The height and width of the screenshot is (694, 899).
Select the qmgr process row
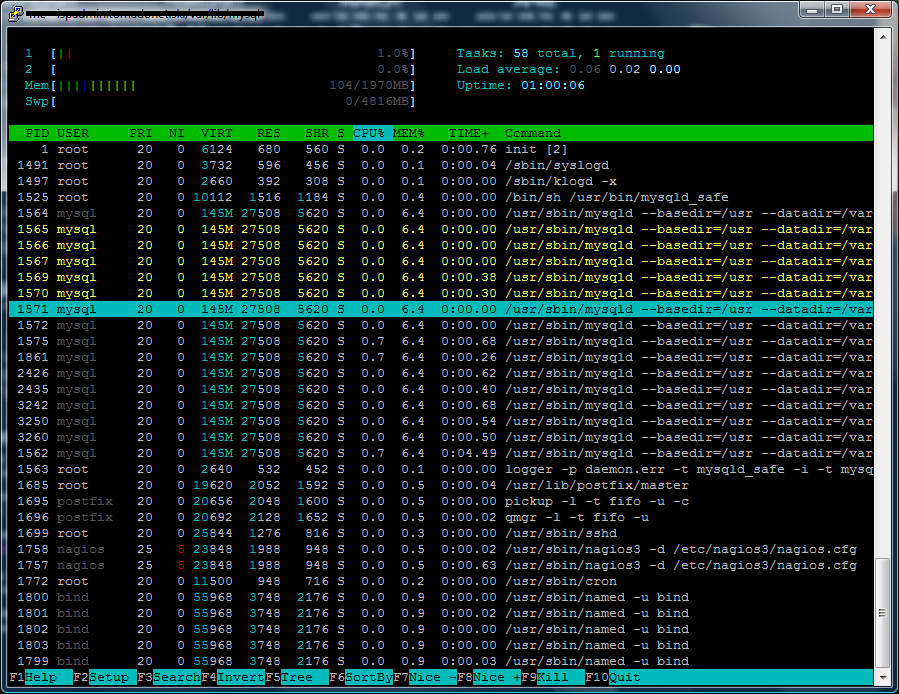(441, 517)
